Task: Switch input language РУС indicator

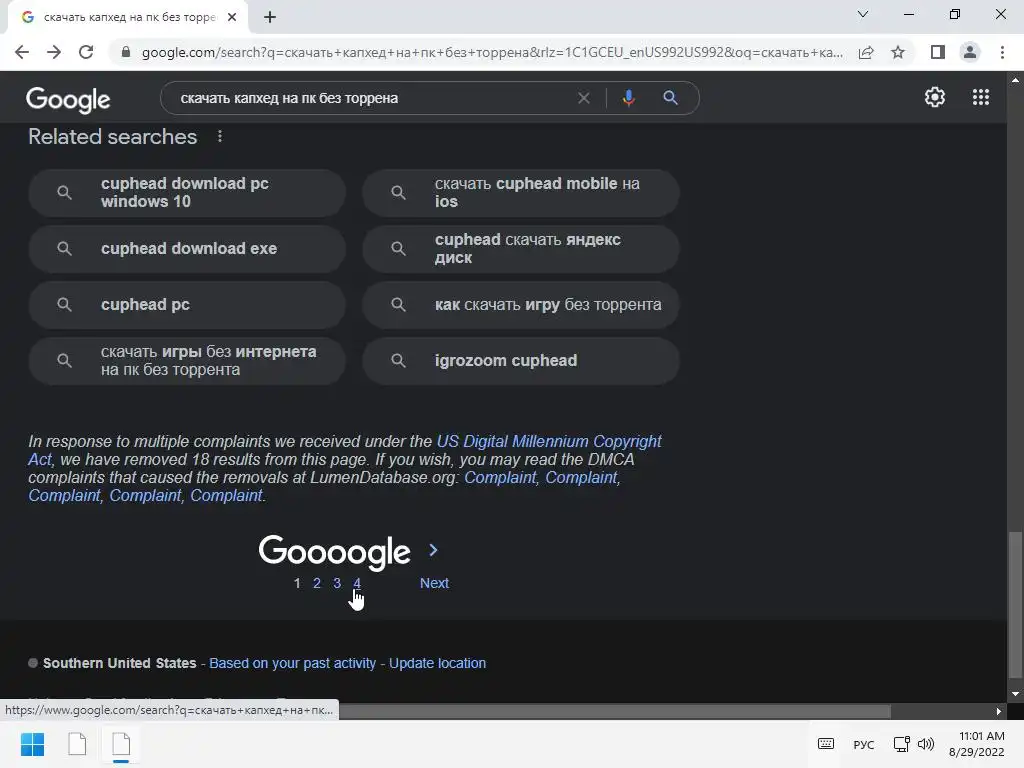Action: (863, 744)
